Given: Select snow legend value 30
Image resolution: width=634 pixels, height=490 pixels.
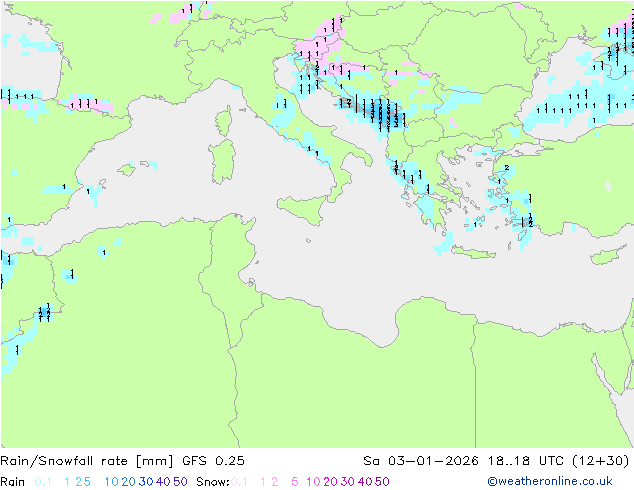Looking at the screenshot, I should coord(348,482).
